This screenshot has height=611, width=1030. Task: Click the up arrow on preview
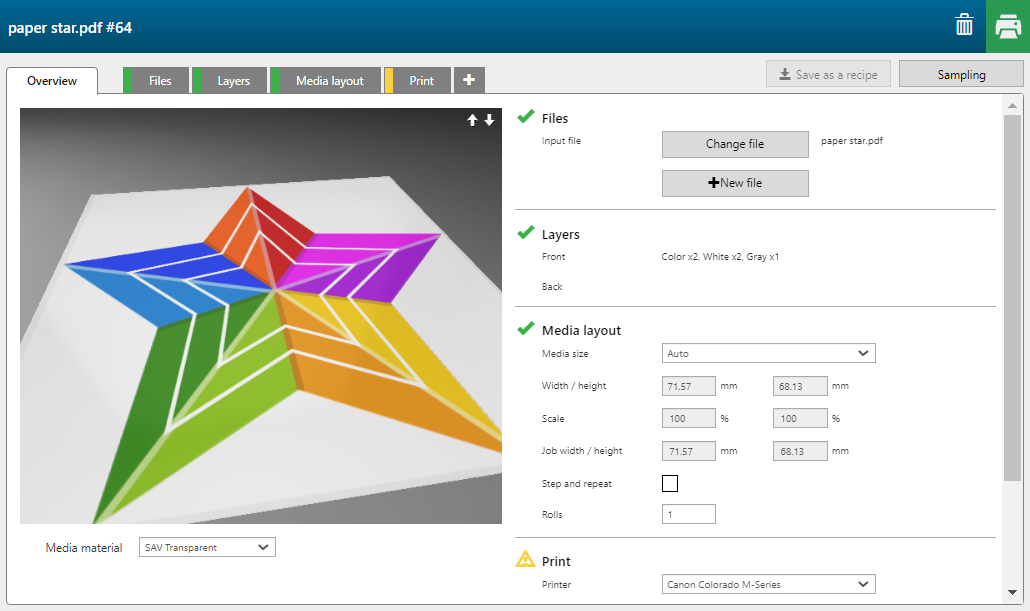[473, 120]
